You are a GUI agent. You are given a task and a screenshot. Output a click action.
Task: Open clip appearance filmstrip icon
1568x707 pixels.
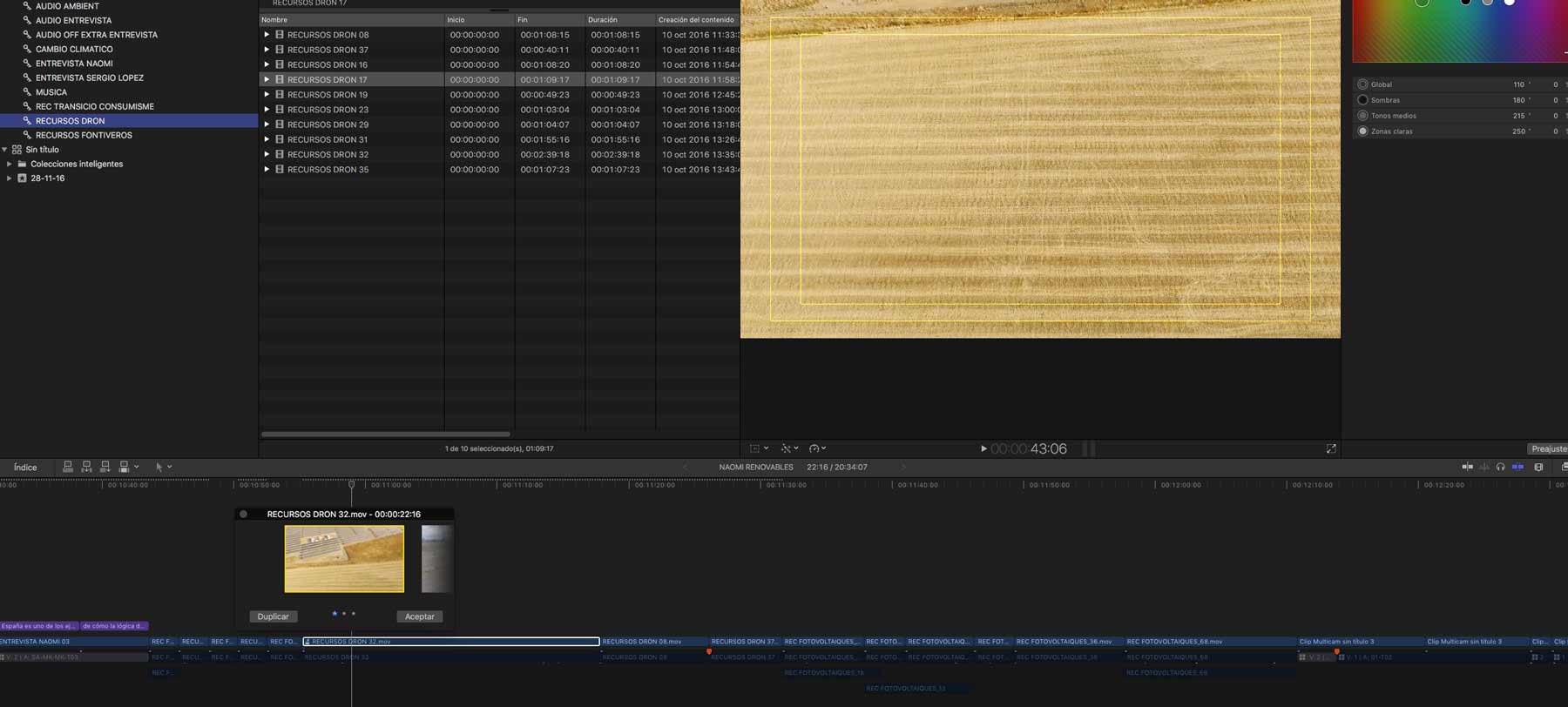[1538, 467]
